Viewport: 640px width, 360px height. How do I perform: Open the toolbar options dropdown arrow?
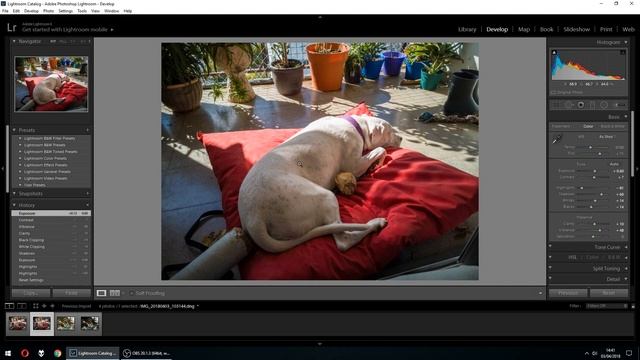pos(540,293)
